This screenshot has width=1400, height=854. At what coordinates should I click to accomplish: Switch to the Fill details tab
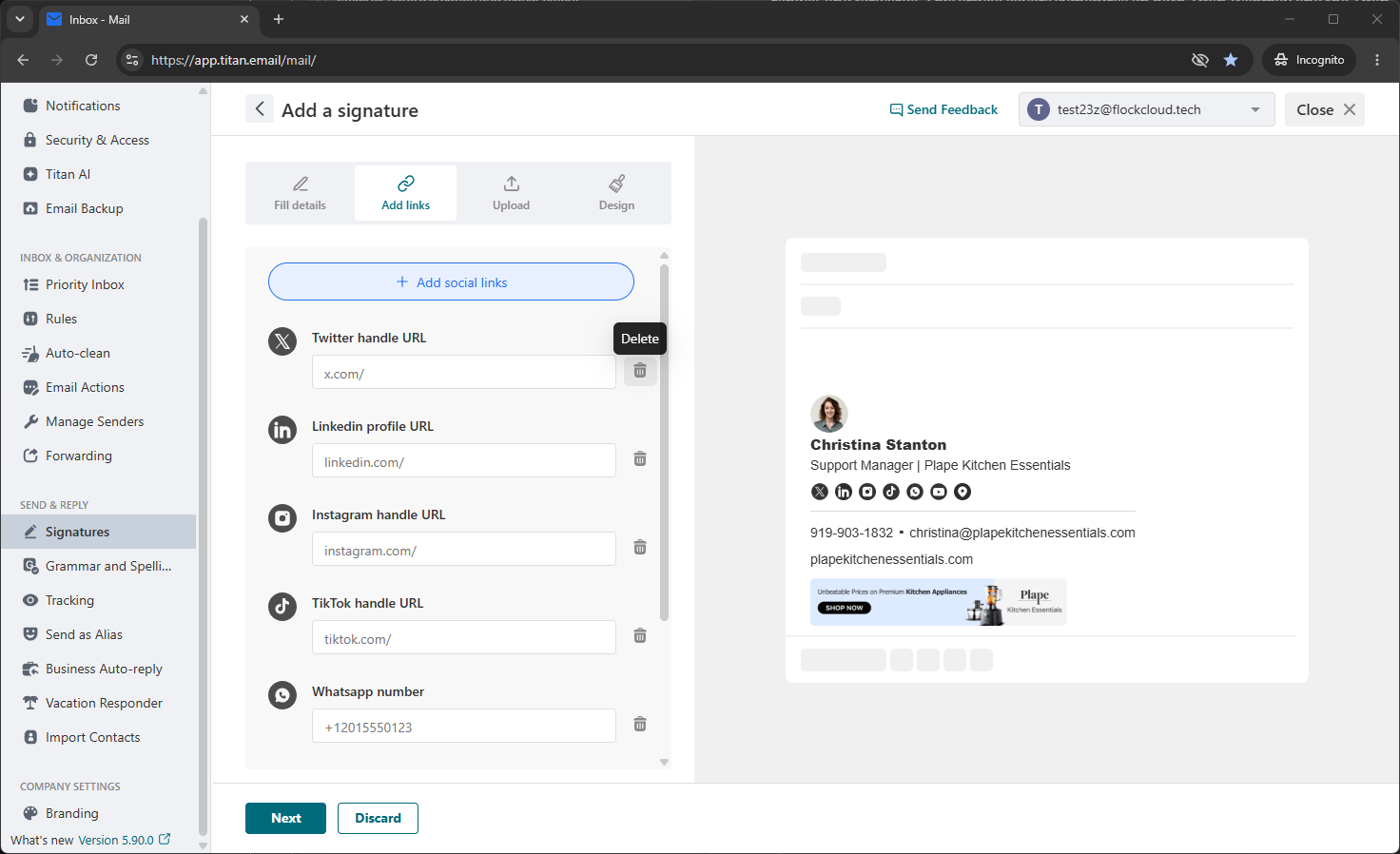tap(300, 193)
